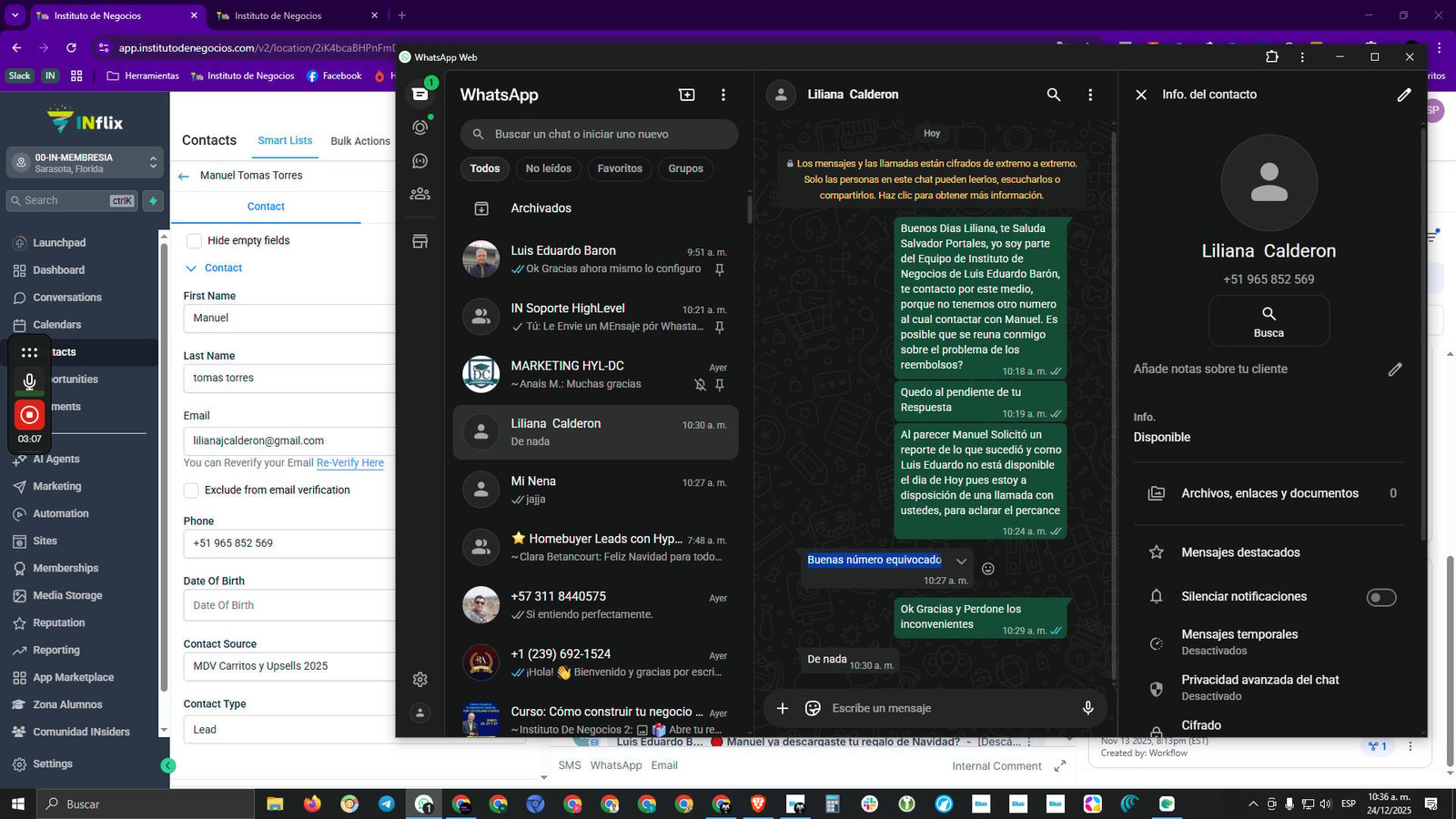The image size is (1456, 819).
Task: Select the Favoritos chat filter
Action: [620, 168]
